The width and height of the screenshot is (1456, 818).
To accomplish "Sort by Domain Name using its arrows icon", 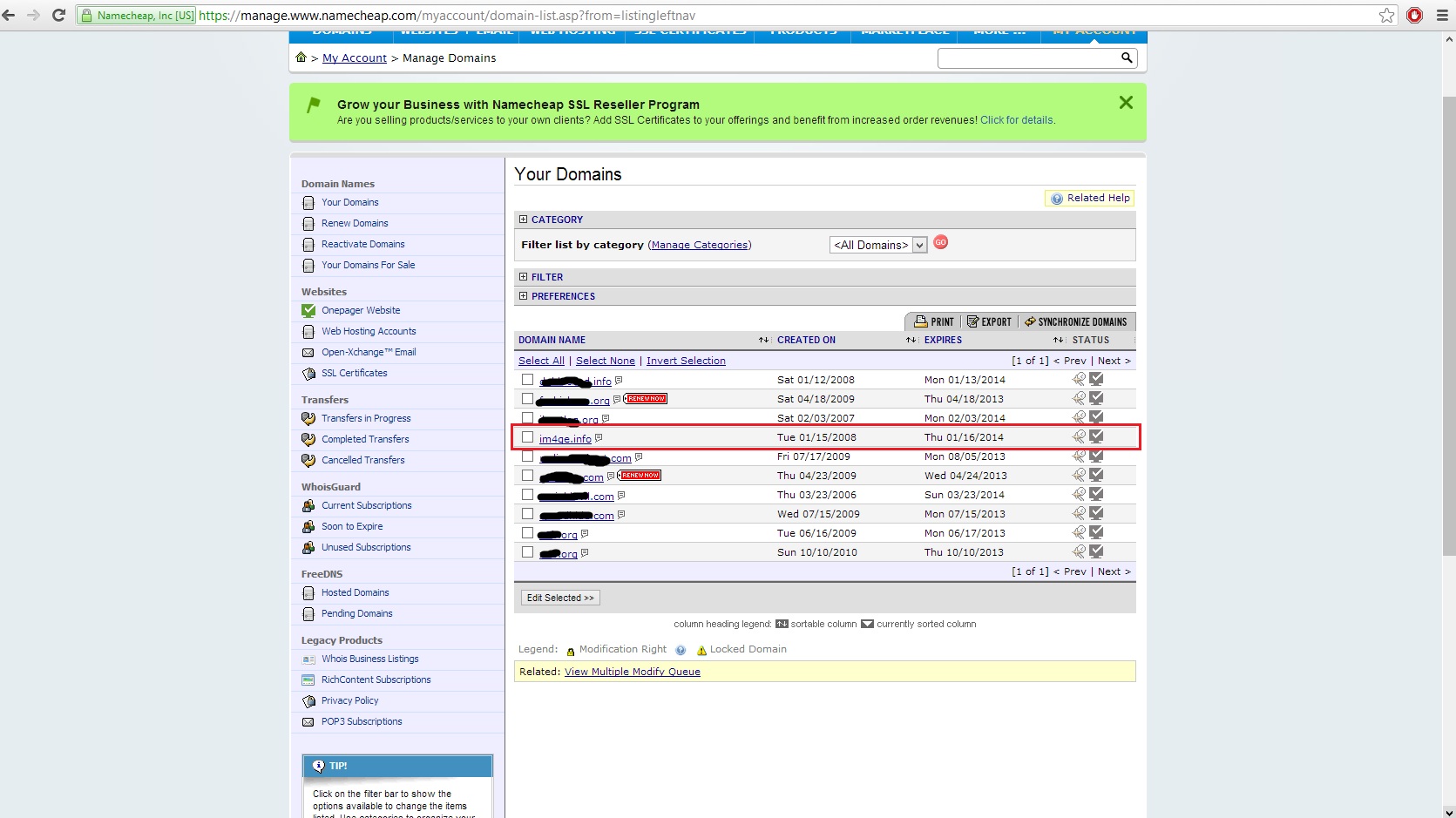I will [x=763, y=340].
